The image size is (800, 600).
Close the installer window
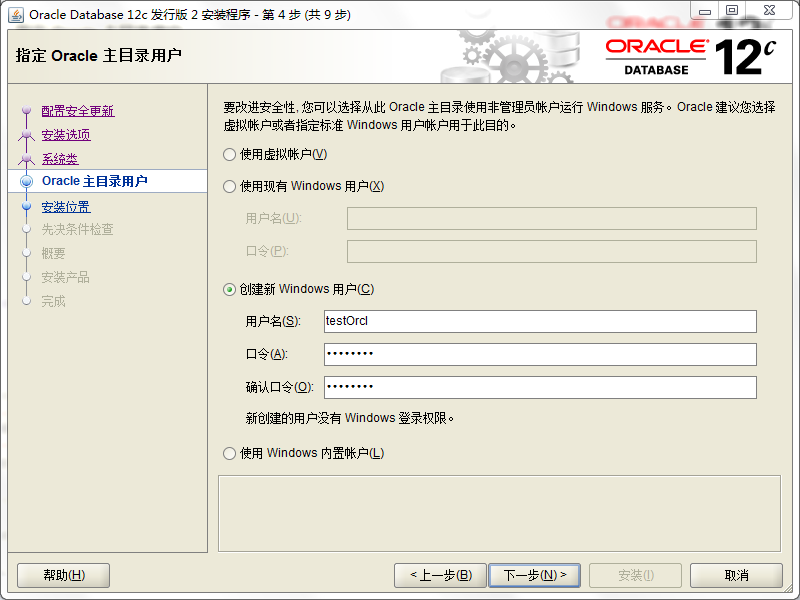point(769,11)
